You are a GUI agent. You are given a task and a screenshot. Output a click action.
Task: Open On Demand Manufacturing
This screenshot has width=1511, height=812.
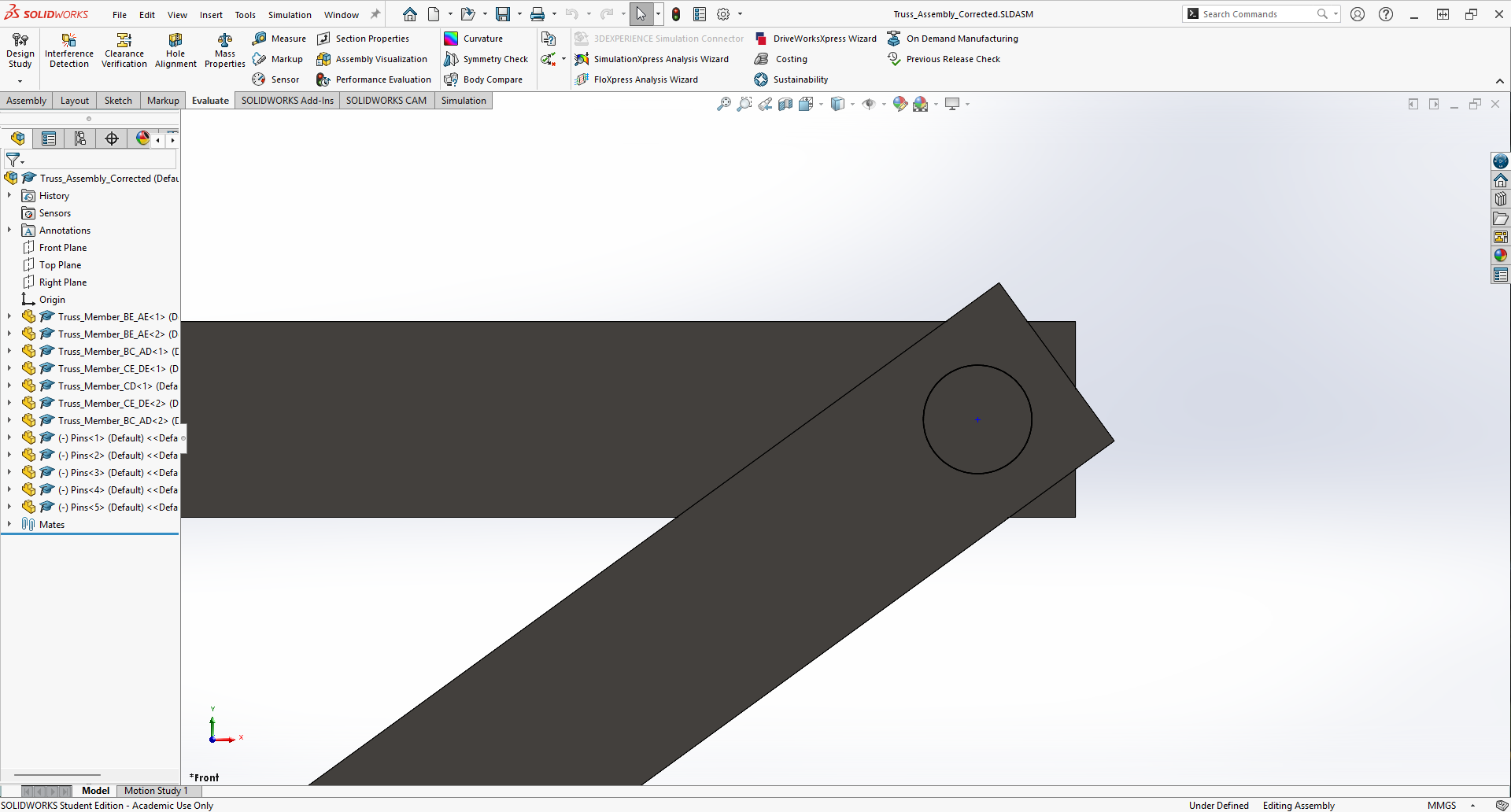click(952, 39)
